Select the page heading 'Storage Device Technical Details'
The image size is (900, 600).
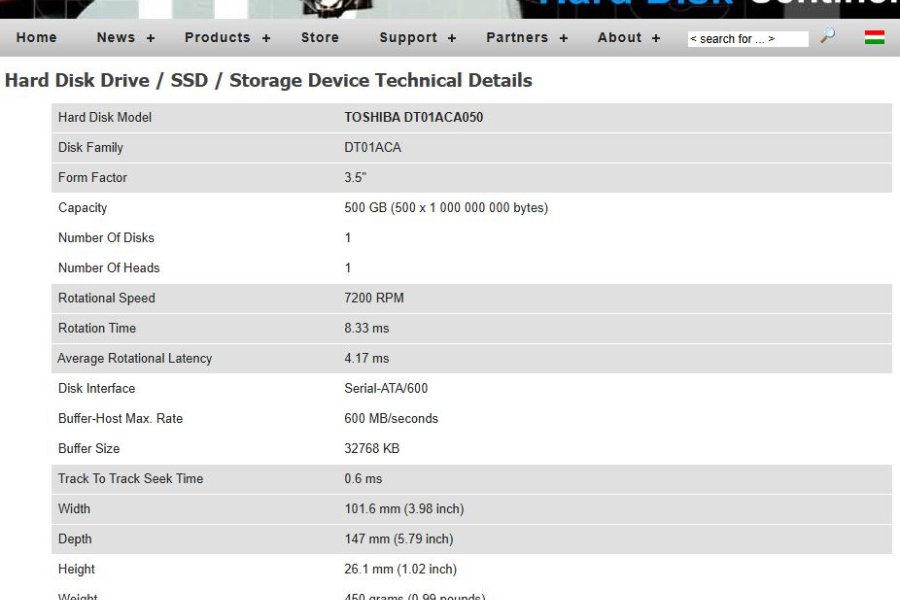[381, 80]
